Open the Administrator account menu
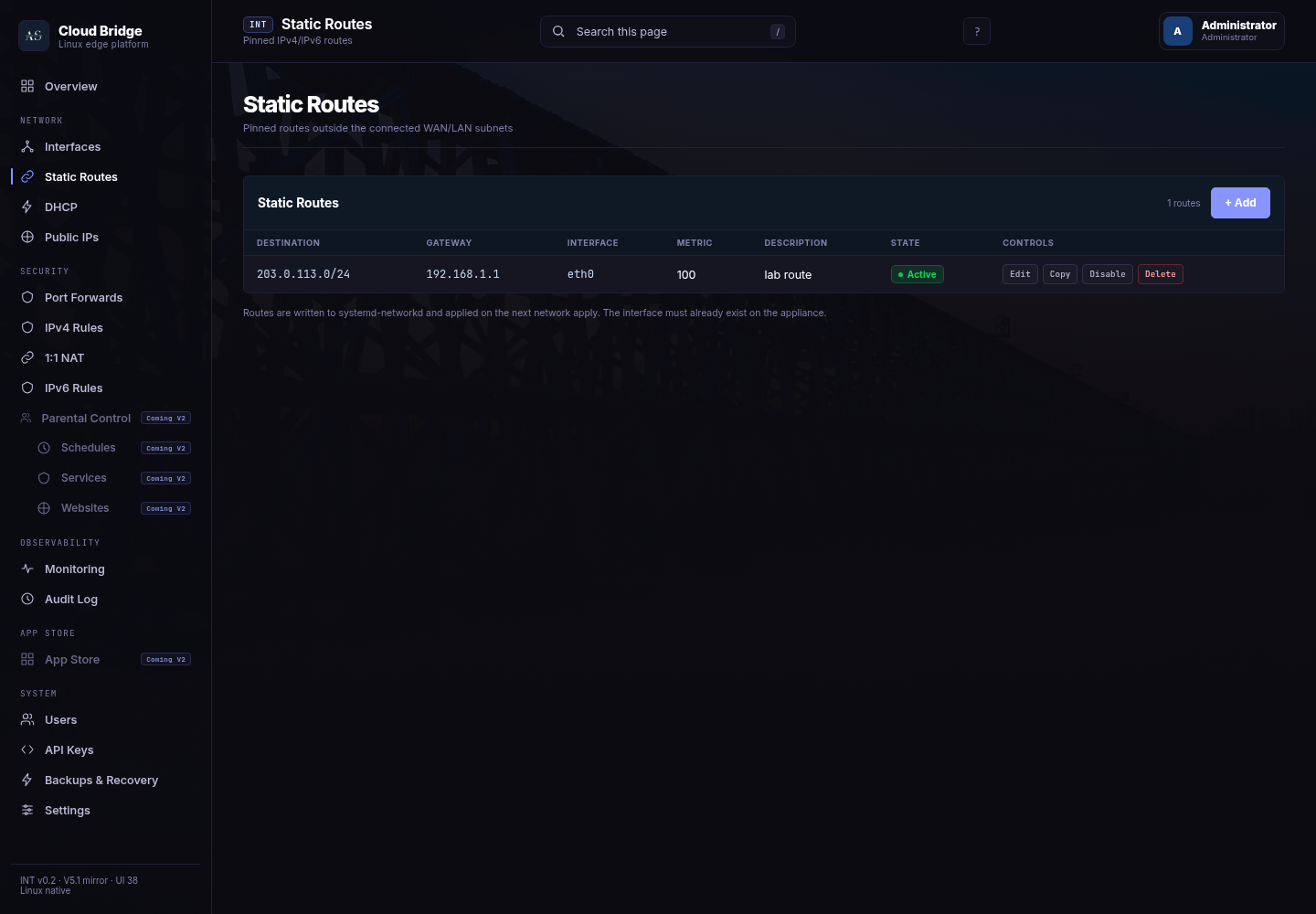1316x914 pixels. click(x=1222, y=31)
